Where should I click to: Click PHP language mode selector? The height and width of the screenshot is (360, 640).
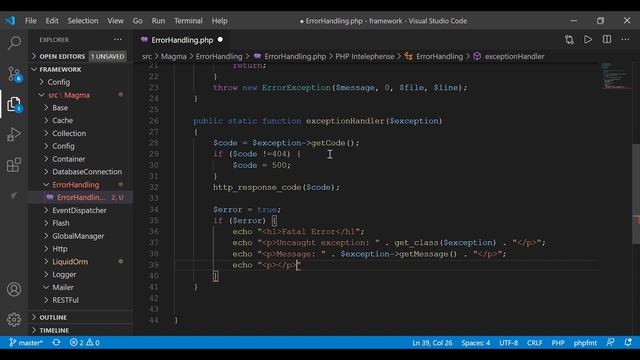558,342
